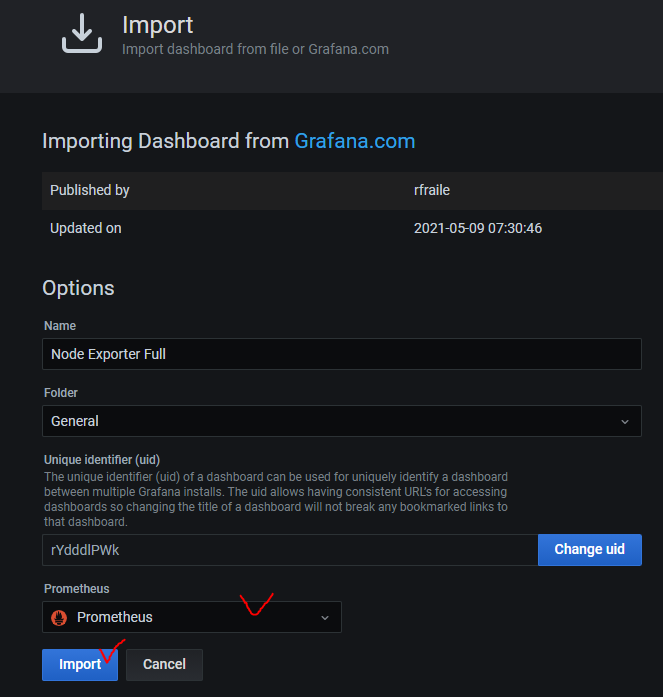Screen dimensions: 663x697
Task: Click the Prometheus dropdown chevron arrow
Action: (x=325, y=618)
